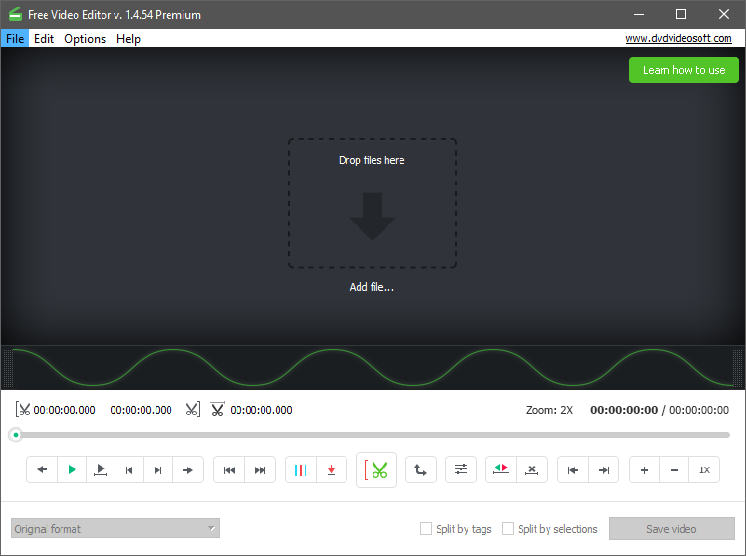Step backward with left arrow button
The width and height of the screenshot is (746, 556).
[42, 470]
